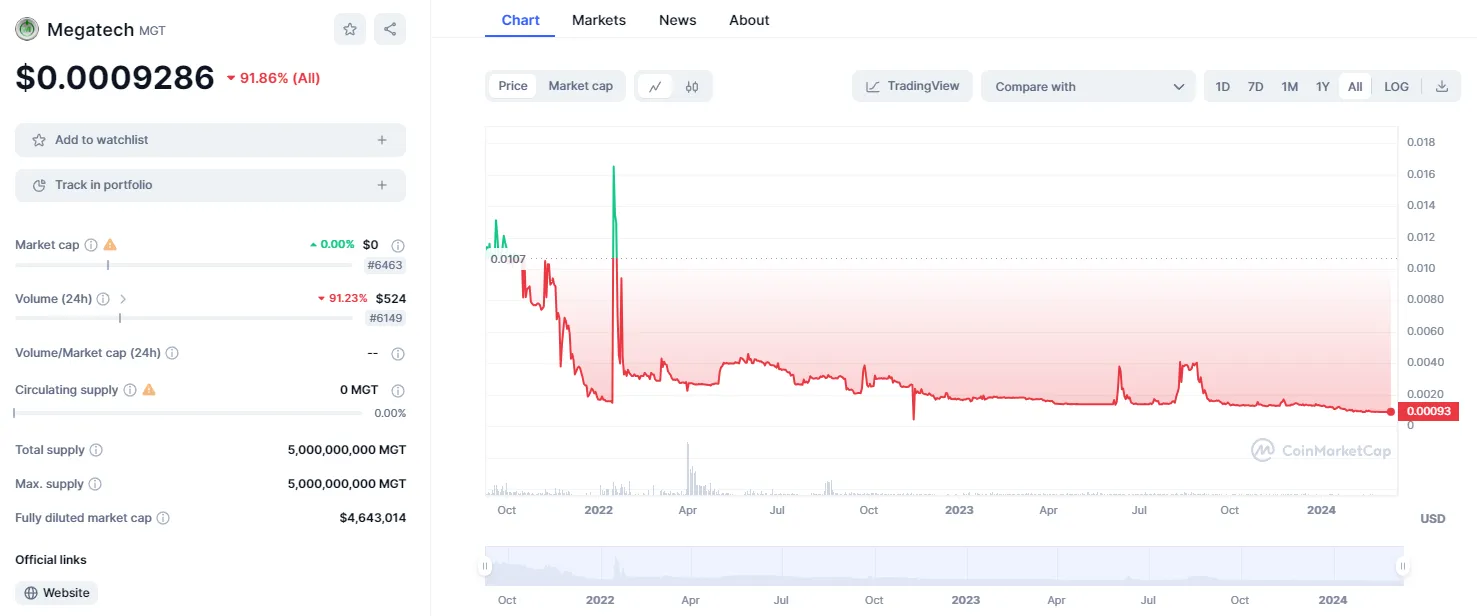Click the right handle of the range selector
Screen dimensions: 1477x616
pyautogui.click(x=1403, y=566)
